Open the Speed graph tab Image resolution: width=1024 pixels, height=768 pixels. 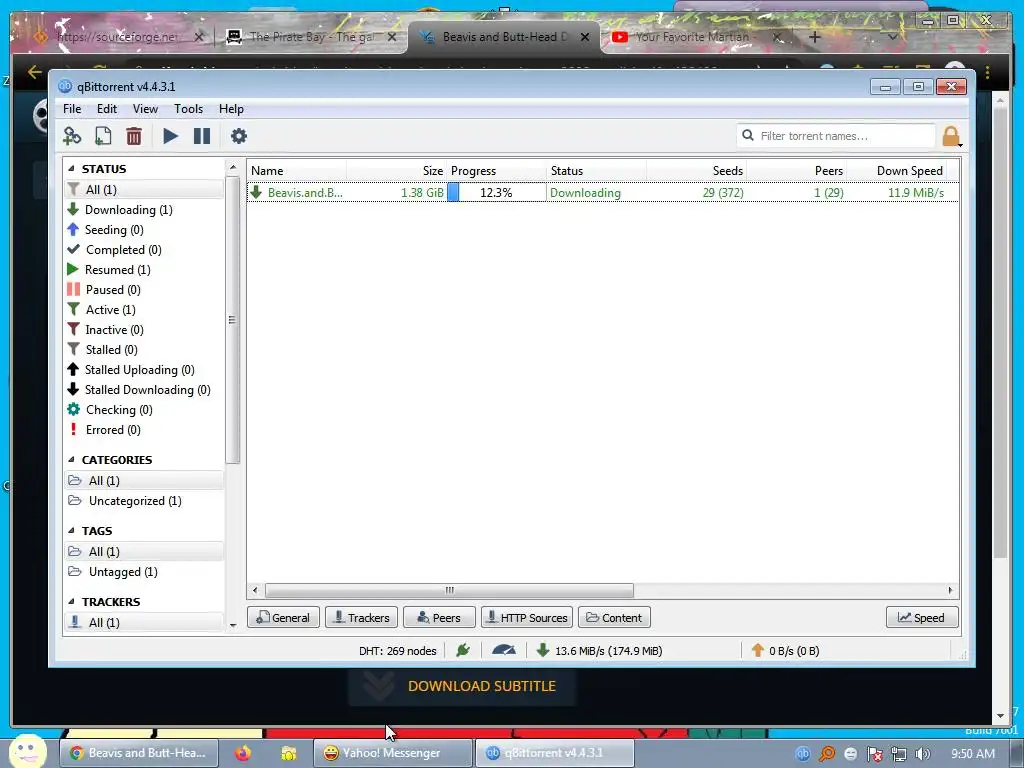(922, 617)
